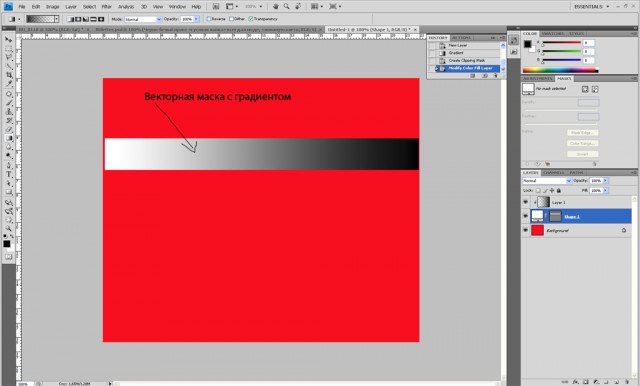Select the Eraser tool
The height and width of the screenshot is (386, 640).
pos(8,129)
